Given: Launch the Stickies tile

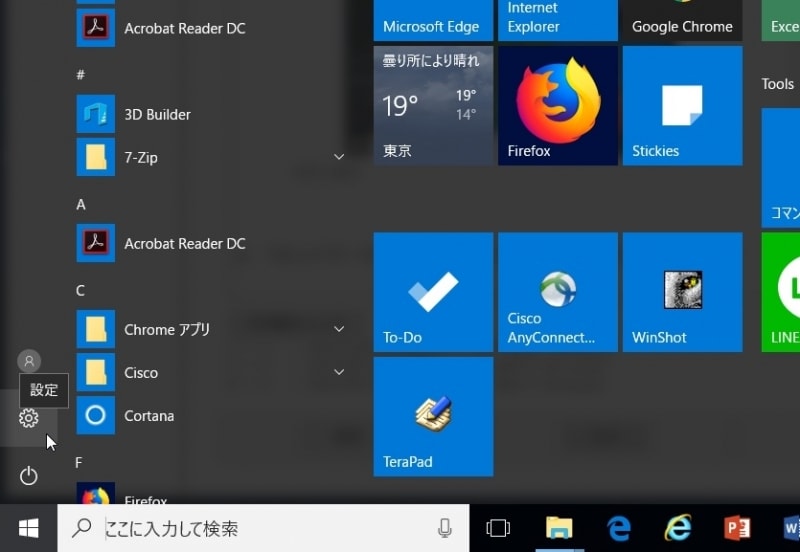Looking at the screenshot, I should 682,105.
